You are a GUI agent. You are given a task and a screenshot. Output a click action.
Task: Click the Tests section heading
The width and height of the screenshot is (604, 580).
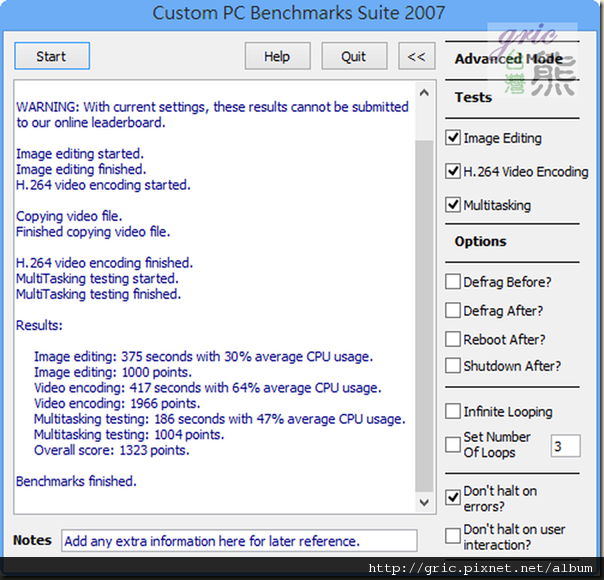[x=473, y=97]
